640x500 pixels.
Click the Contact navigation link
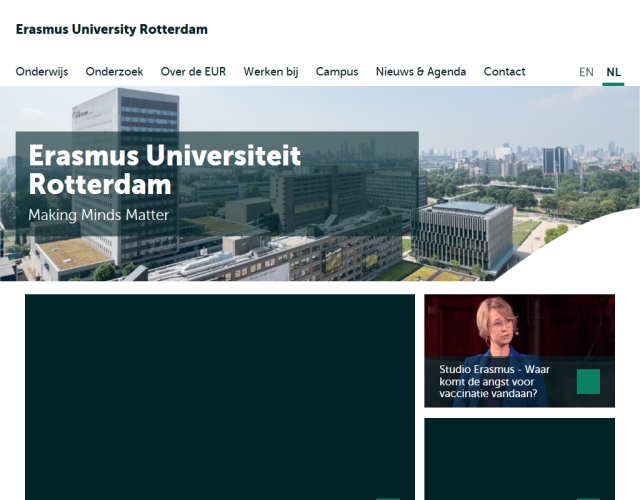504,72
